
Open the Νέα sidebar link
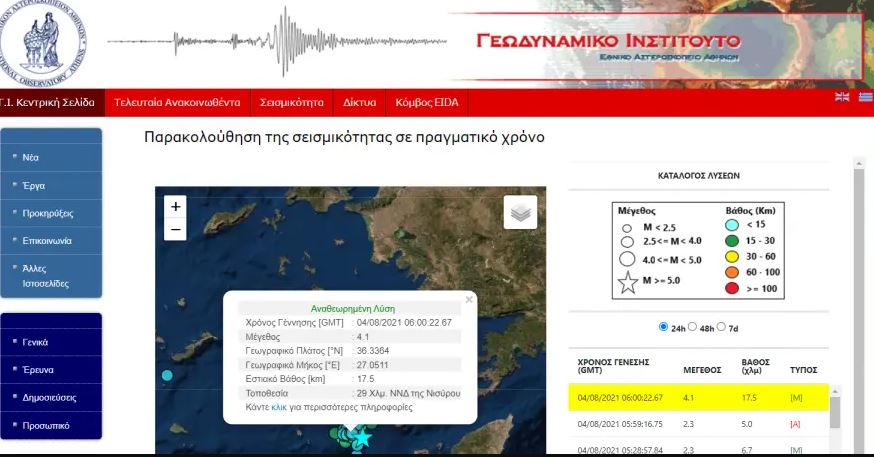[31, 157]
